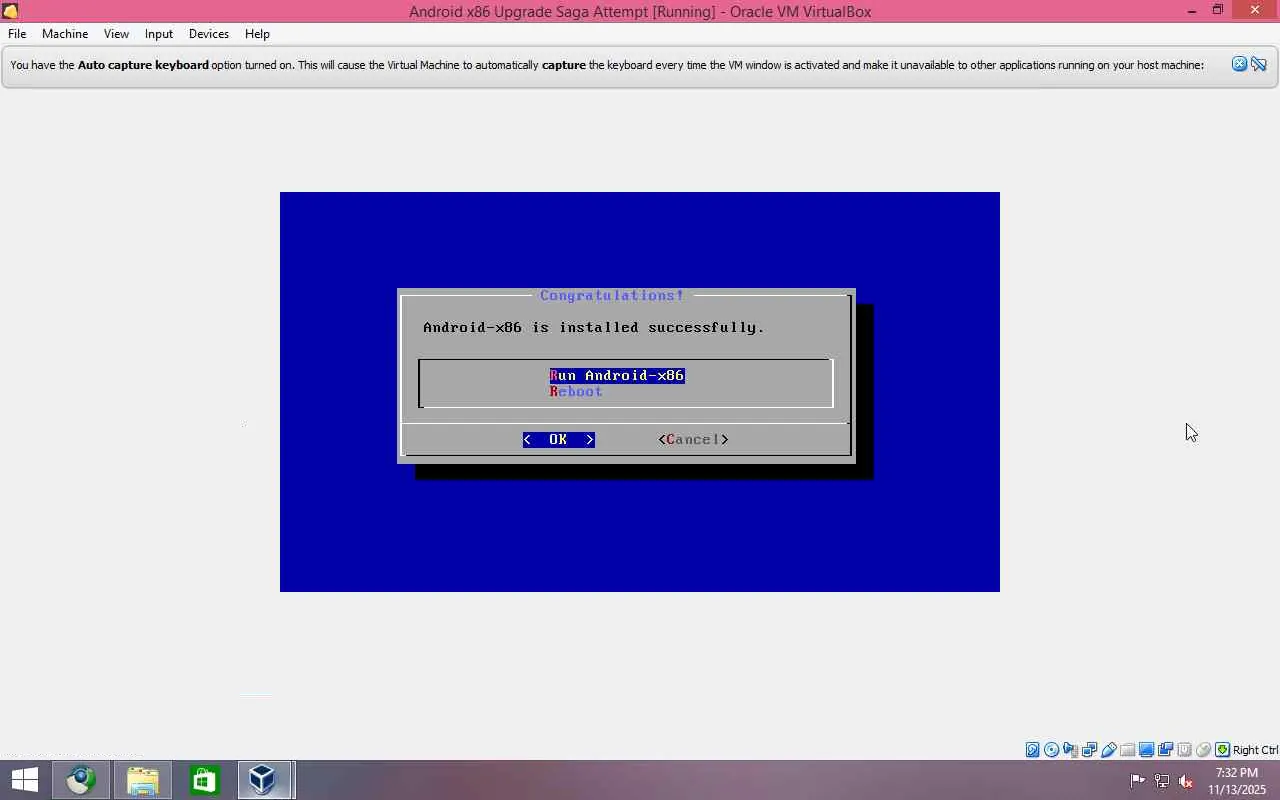Open the green Store app on taskbar
The width and height of the screenshot is (1280, 800).
pyautogui.click(x=204, y=780)
